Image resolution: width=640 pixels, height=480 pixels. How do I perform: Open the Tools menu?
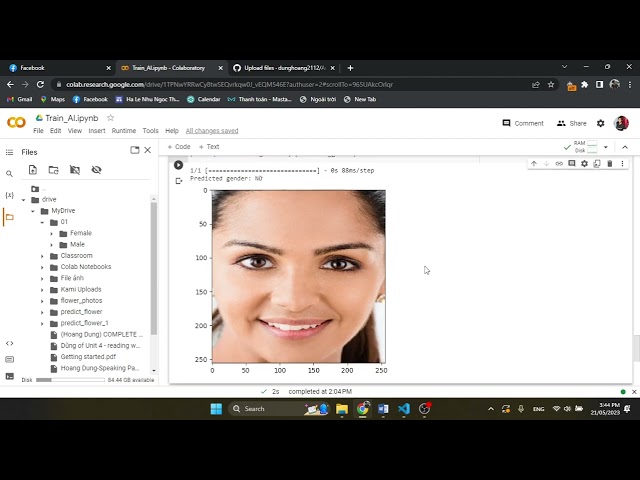click(150, 131)
